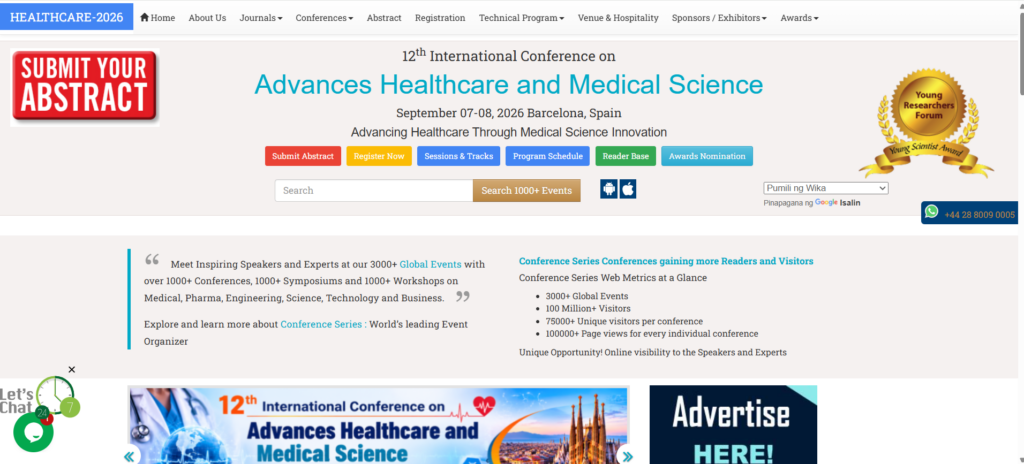Click the Young Researchers Forum gold badge

coord(927,122)
